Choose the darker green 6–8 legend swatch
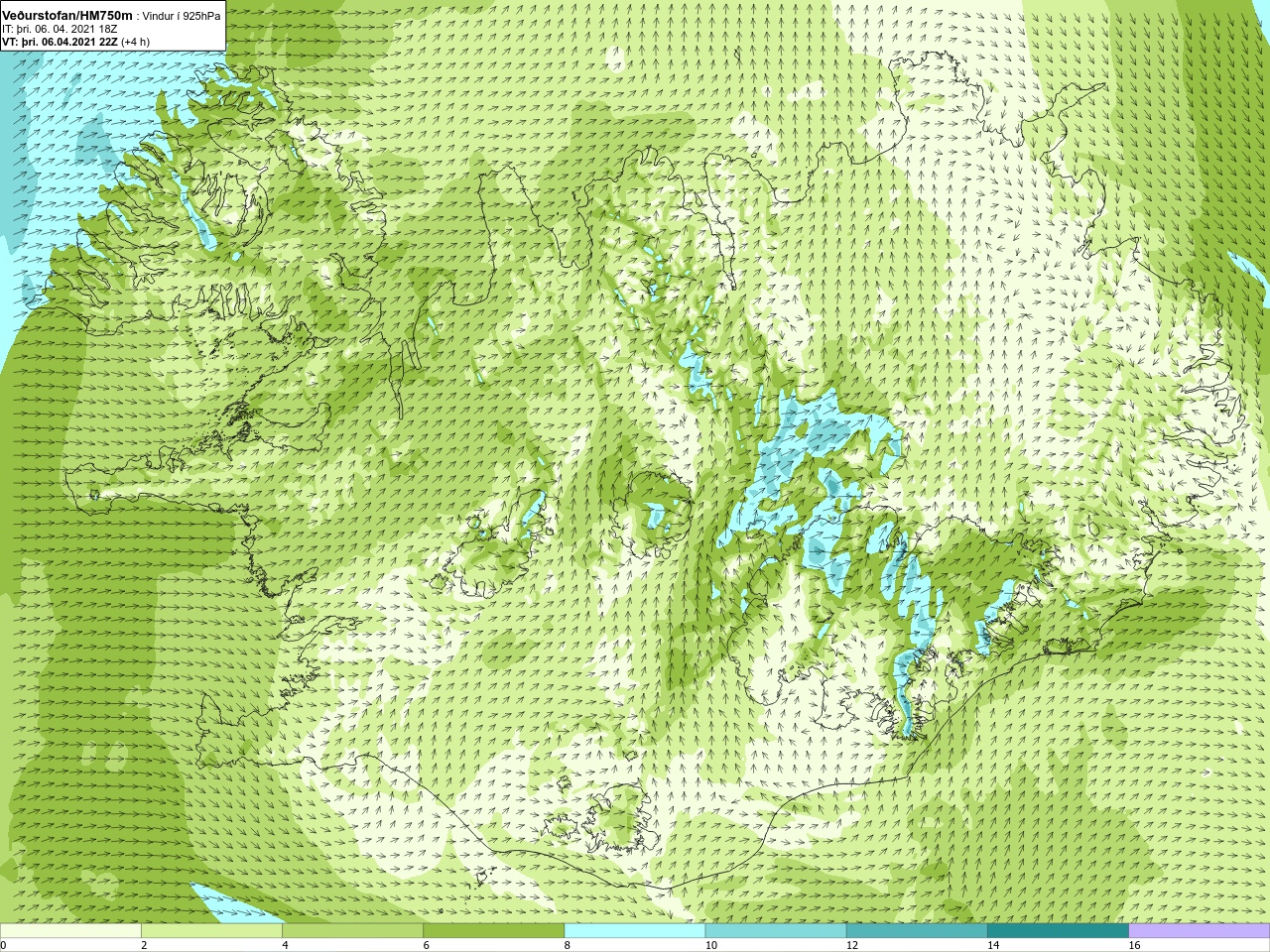The height and width of the screenshot is (952, 1270). point(493,931)
